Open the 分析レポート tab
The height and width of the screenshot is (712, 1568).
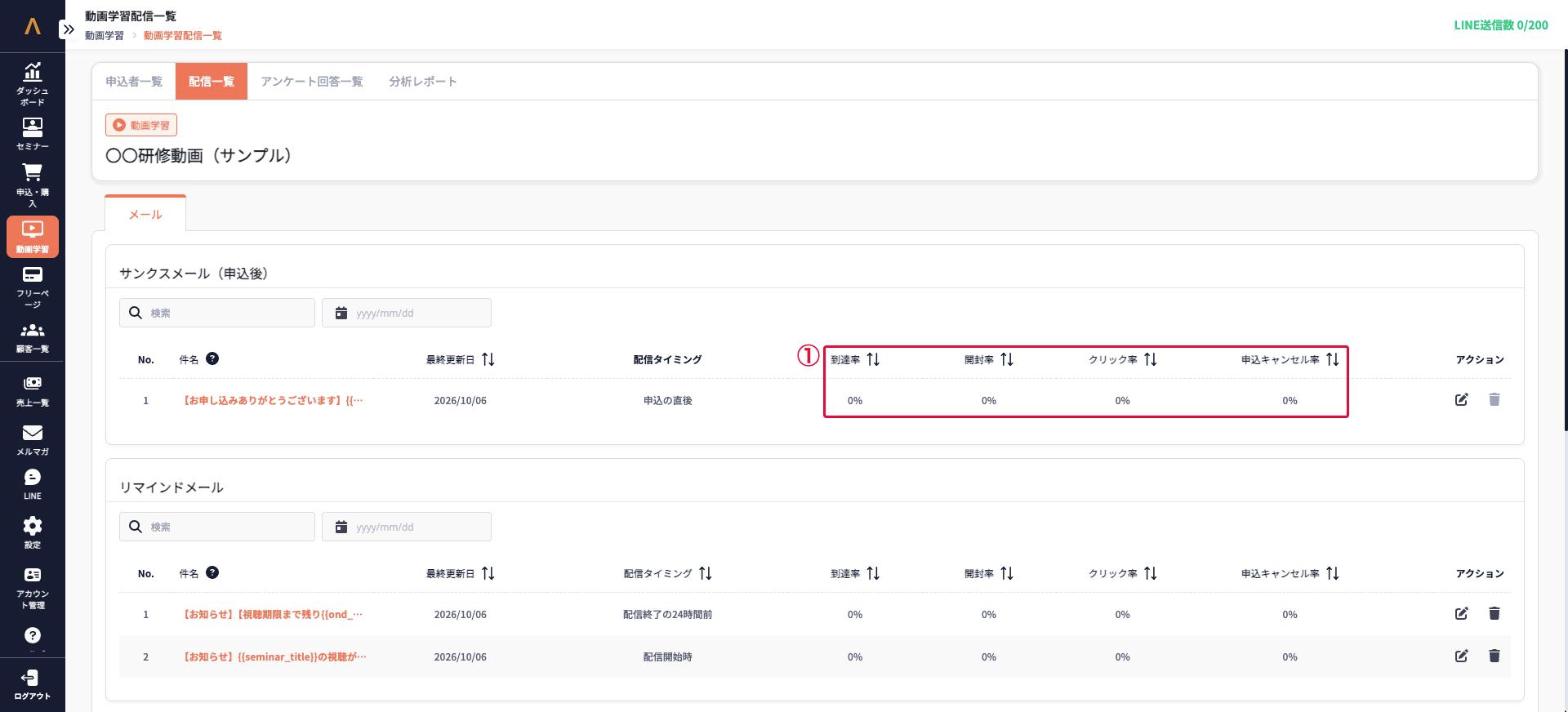pos(423,82)
